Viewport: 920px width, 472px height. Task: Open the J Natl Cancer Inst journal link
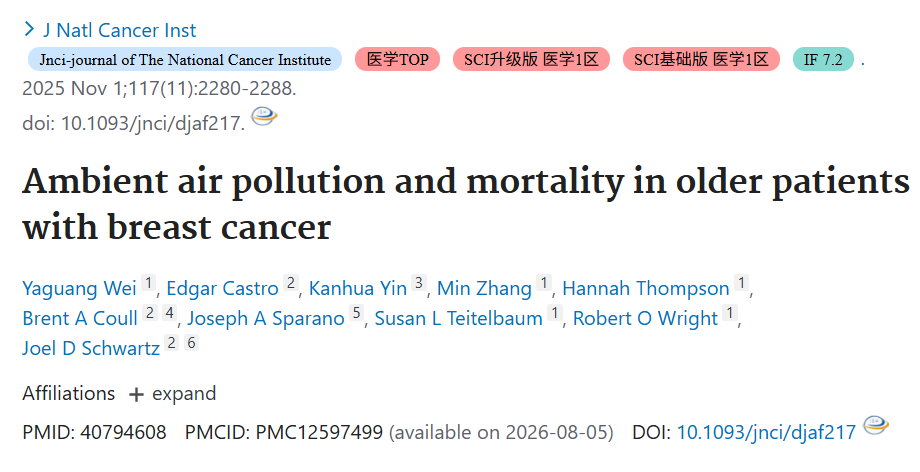120,30
